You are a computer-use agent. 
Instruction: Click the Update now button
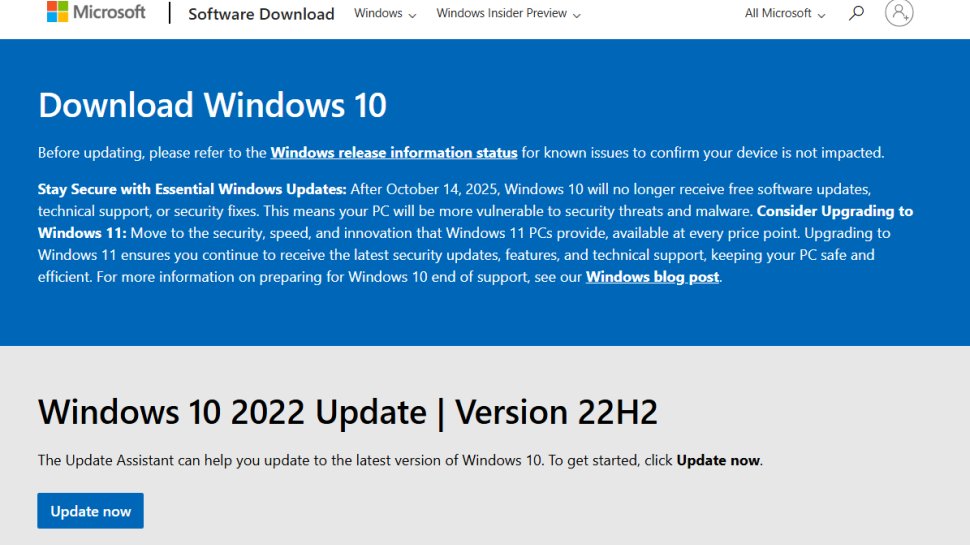pyautogui.click(x=90, y=511)
